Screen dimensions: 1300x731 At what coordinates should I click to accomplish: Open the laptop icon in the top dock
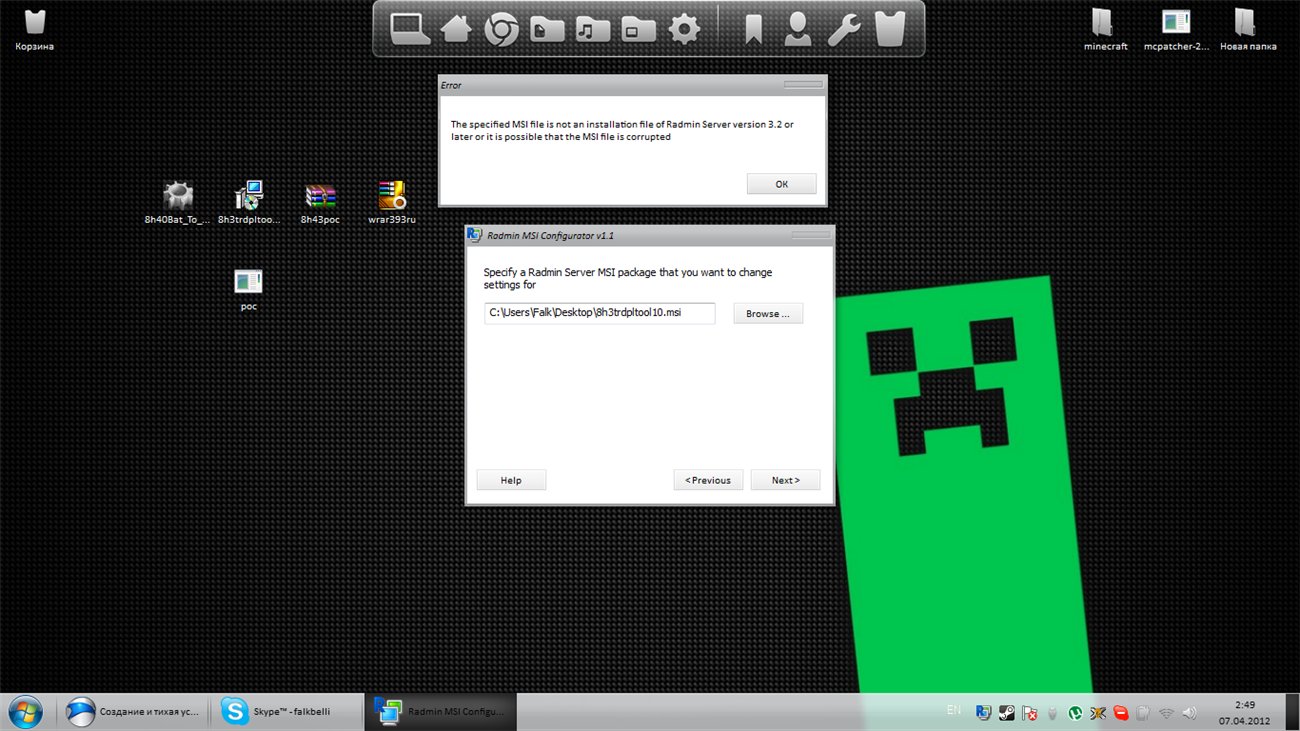(410, 28)
